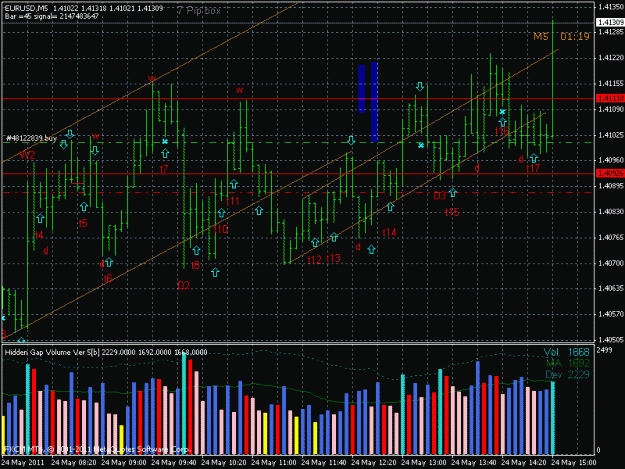This screenshot has width=625, height=469.
Task: Select the up arrow above the t11 label
Action: 234,184
